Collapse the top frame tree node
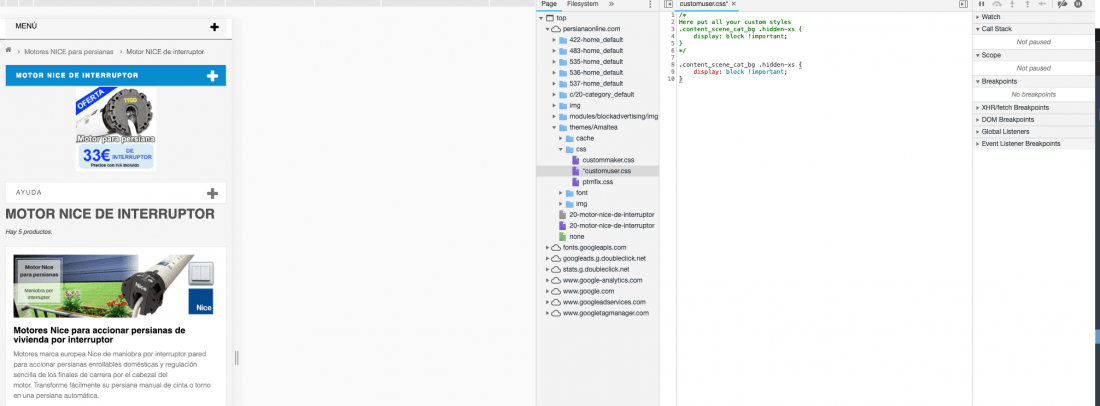Image resolution: width=1100 pixels, height=406 pixels. (x=541, y=18)
